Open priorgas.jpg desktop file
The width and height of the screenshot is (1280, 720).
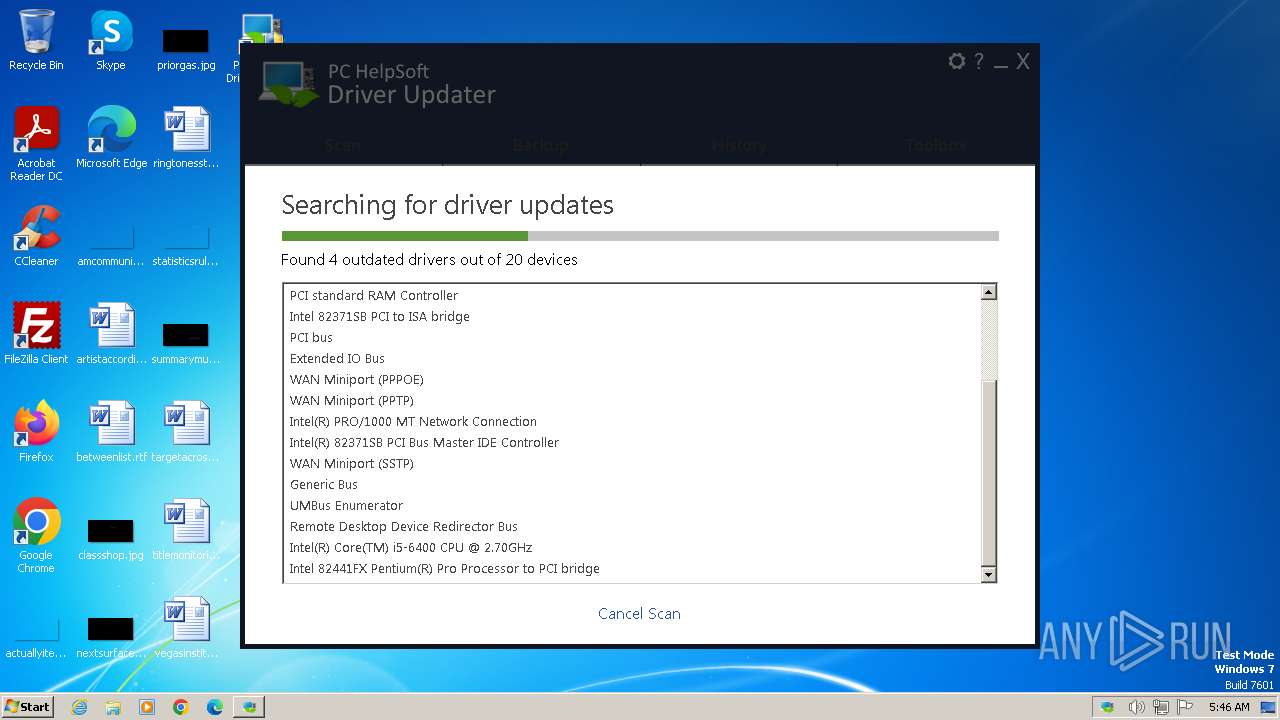click(x=186, y=50)
